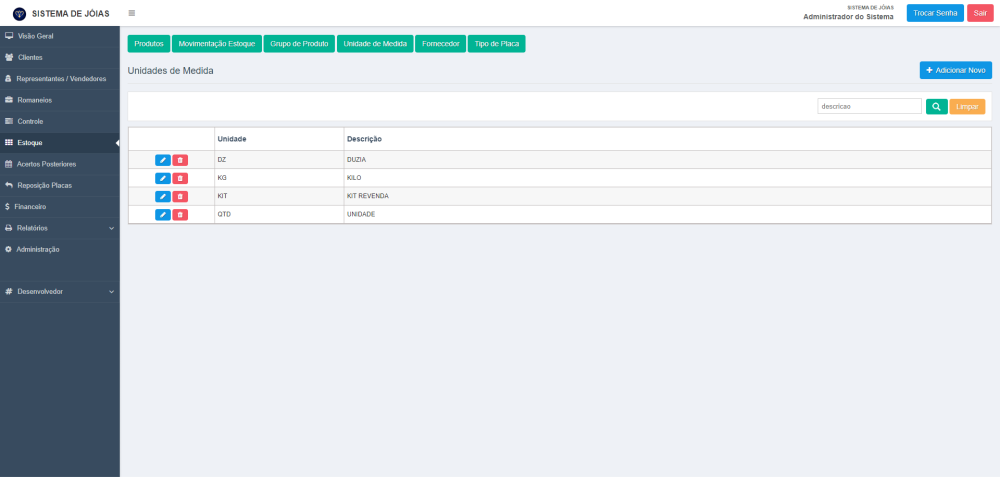The width and height of the screenshot is (1000, 478).
Task: Click the green search magnifier button
Action: [x=936, y=106]
